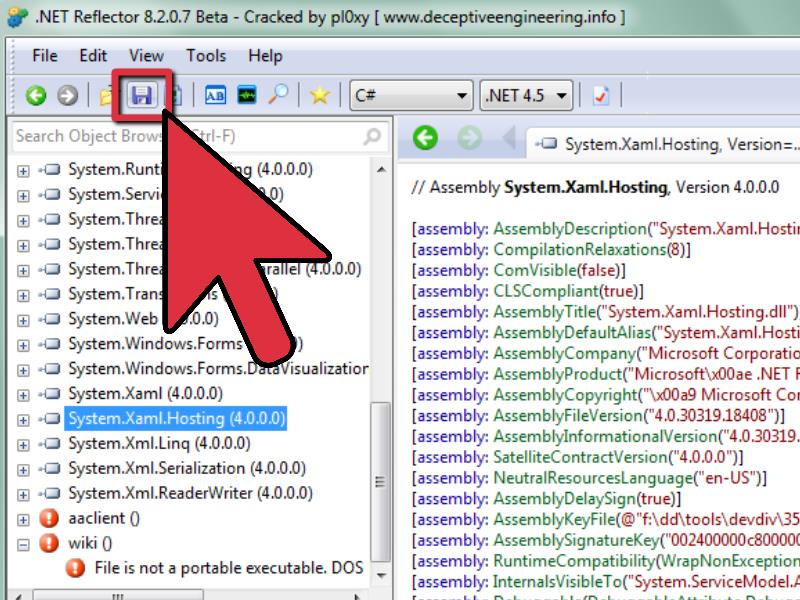Expand the System.Xml.Serialization node
The width and height of the screenshot is (800, 600).
[x=23, y=470]
